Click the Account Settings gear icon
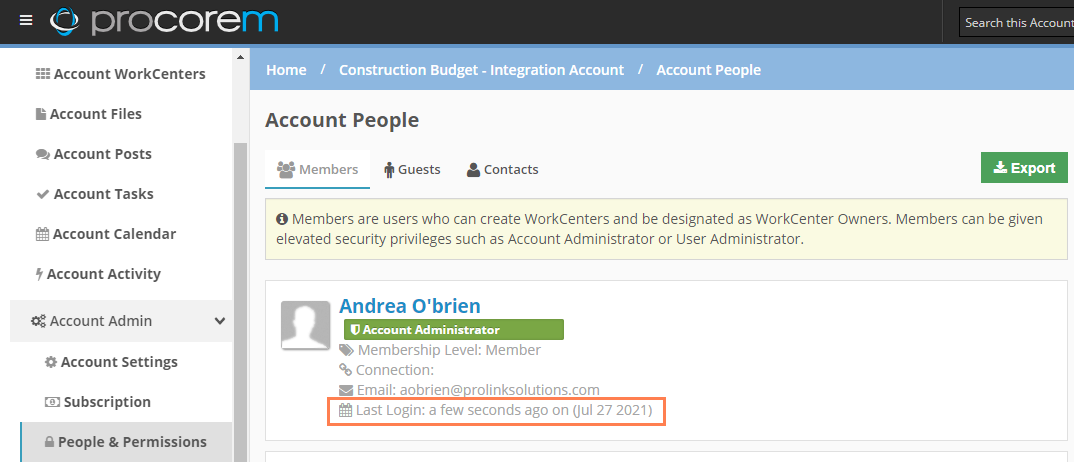 pyautogui.click(x=51, y=361)
